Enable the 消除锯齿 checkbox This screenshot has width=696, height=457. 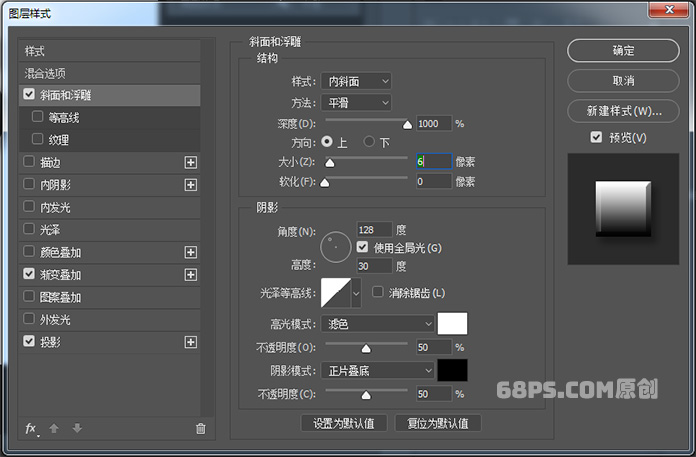coord(378,292)
